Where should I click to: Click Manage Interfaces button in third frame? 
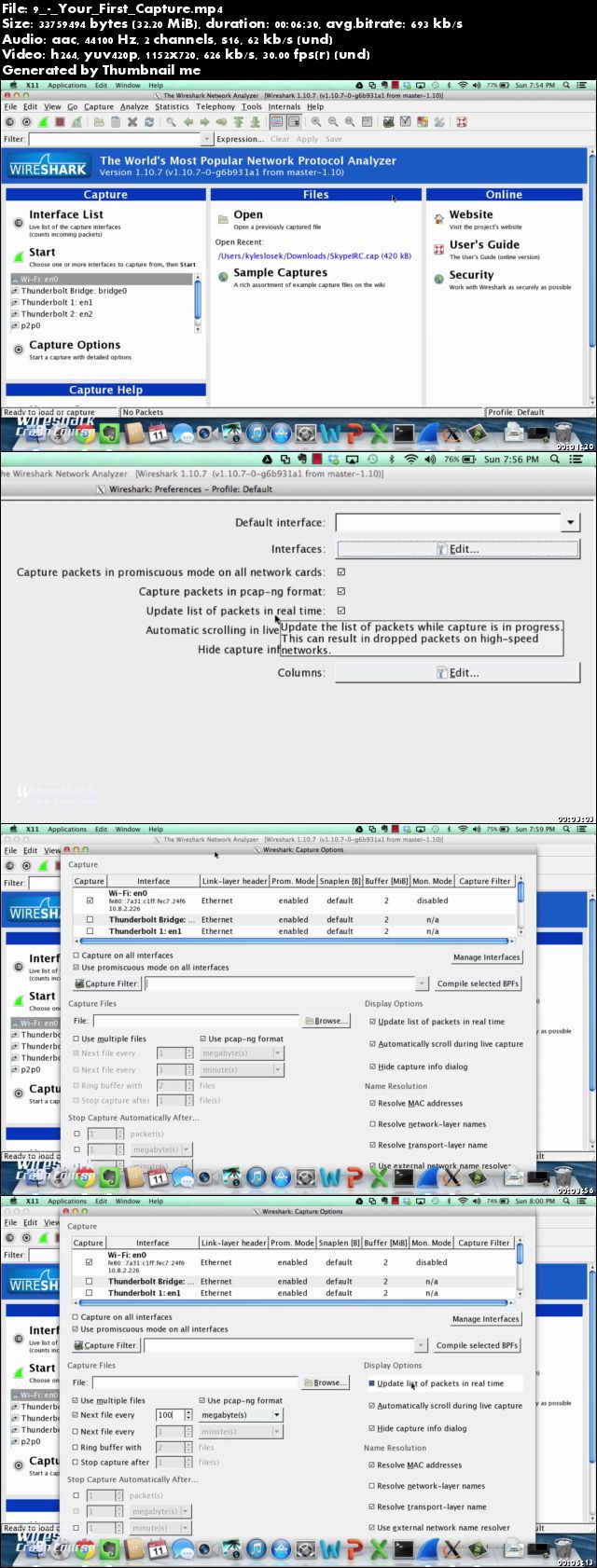coord(487,957)
